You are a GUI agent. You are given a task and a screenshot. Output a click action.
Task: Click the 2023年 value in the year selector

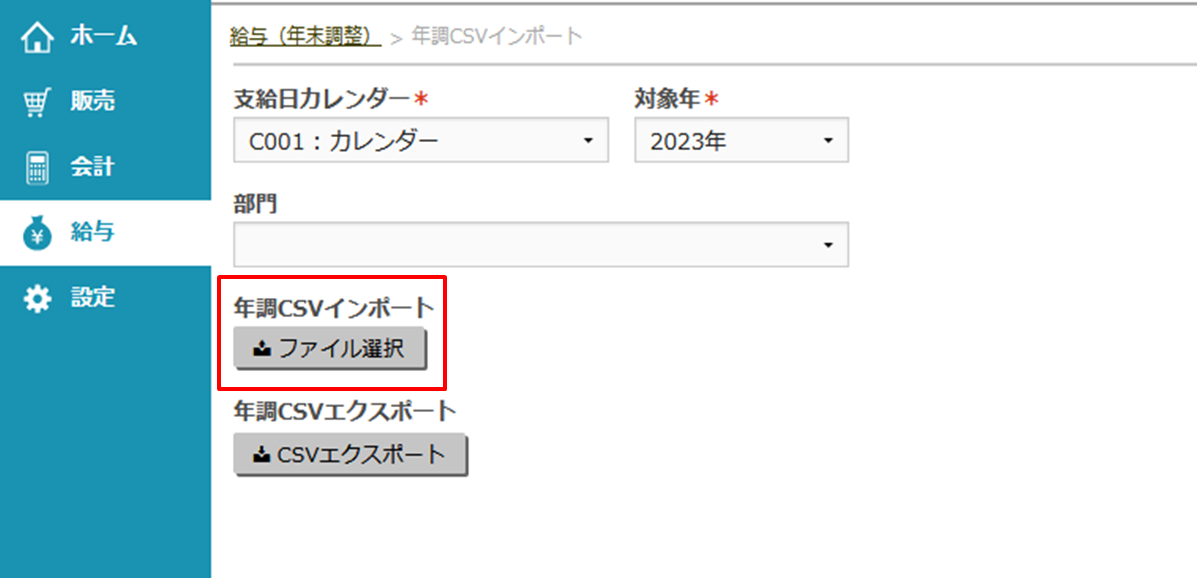tap(700, 140)
